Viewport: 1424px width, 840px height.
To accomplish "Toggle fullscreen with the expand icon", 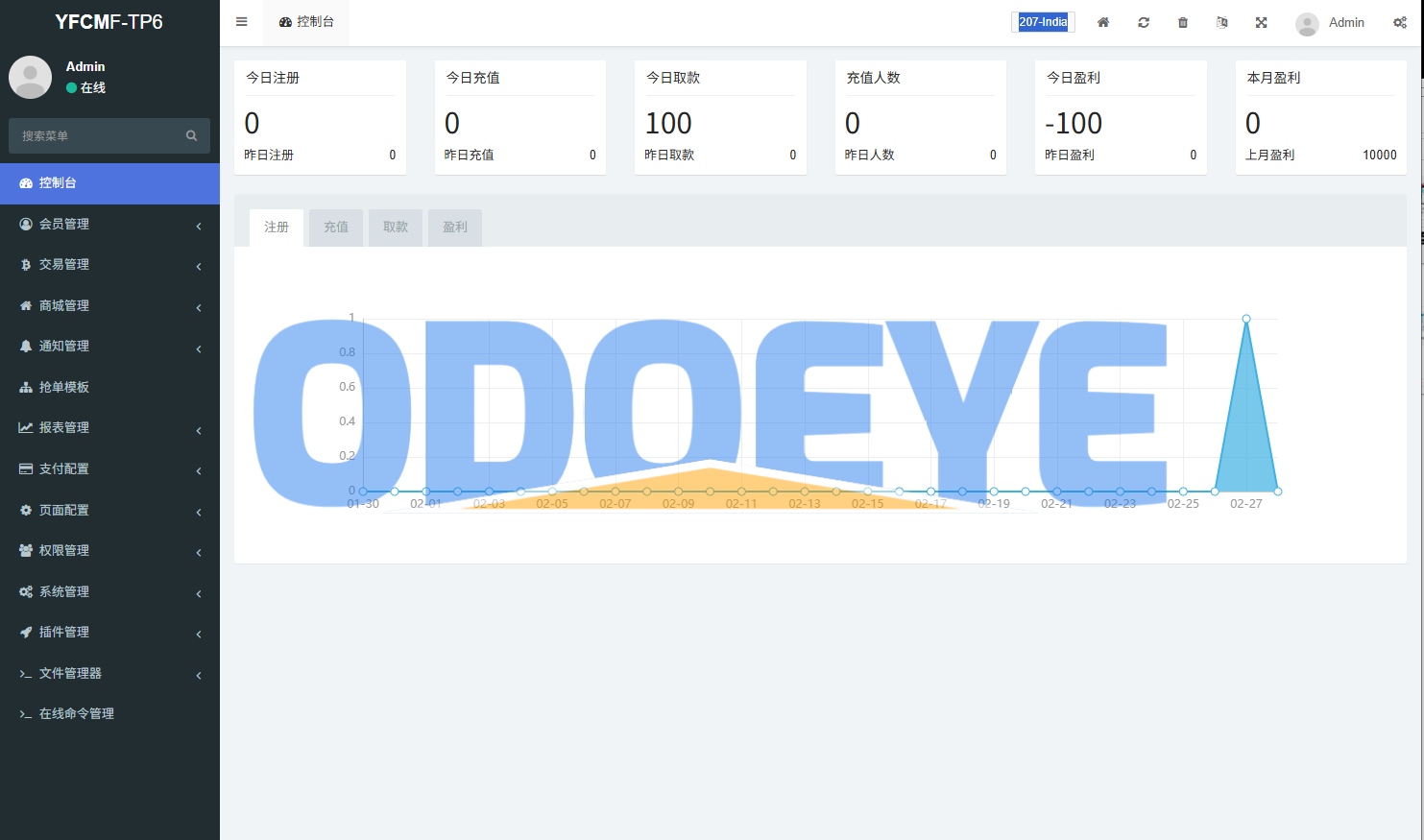I will (1262, 22).
